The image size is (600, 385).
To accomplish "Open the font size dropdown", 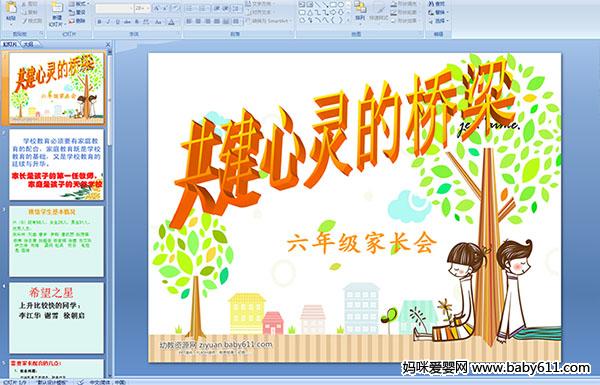I will 147,8.
